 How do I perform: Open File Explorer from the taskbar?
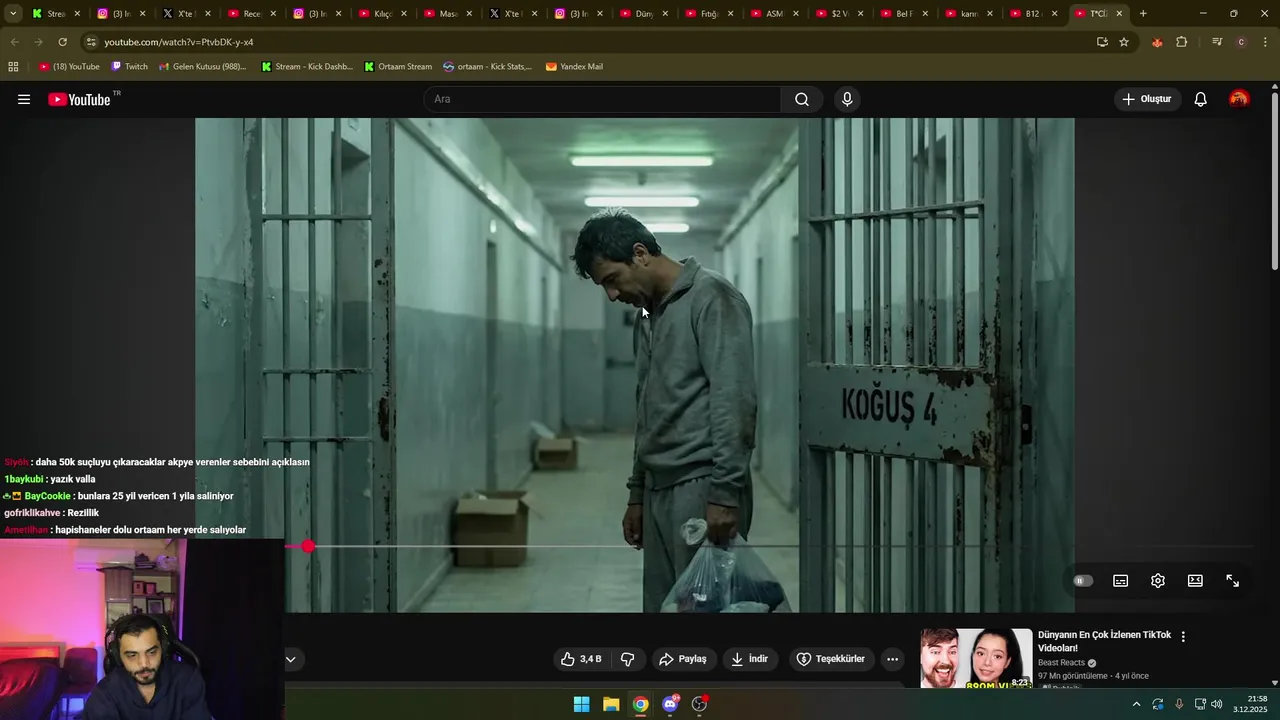tap(611, 704)
